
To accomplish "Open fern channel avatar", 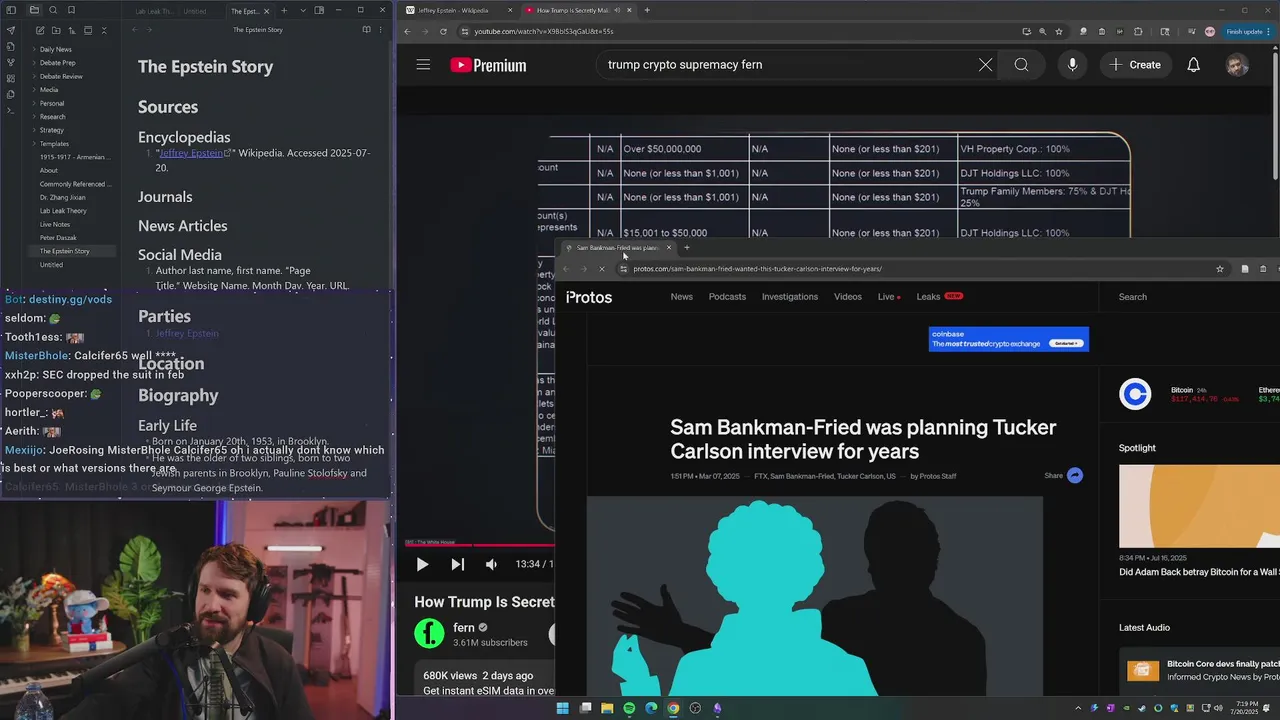I will tap(429, 634).
